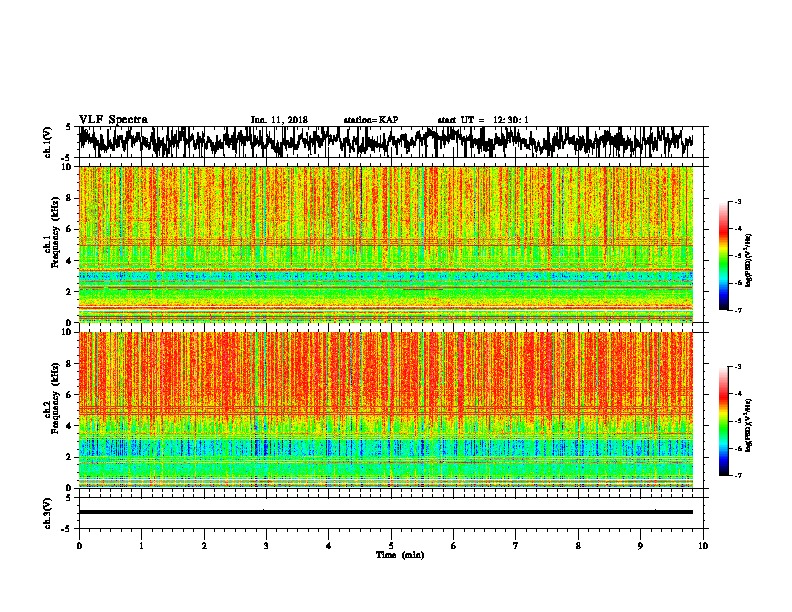The width and height of the screenshot is (792, 612).
Task: Click the "7" tick on the time axis
Action: pos(516,546)
